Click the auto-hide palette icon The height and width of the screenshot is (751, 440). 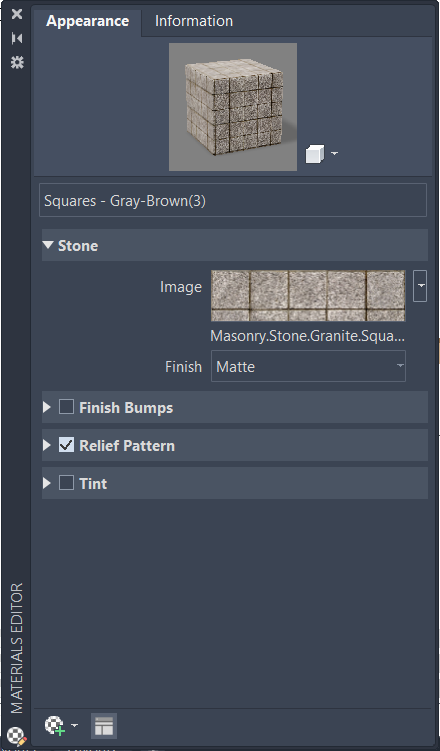[x=17, y=38]
